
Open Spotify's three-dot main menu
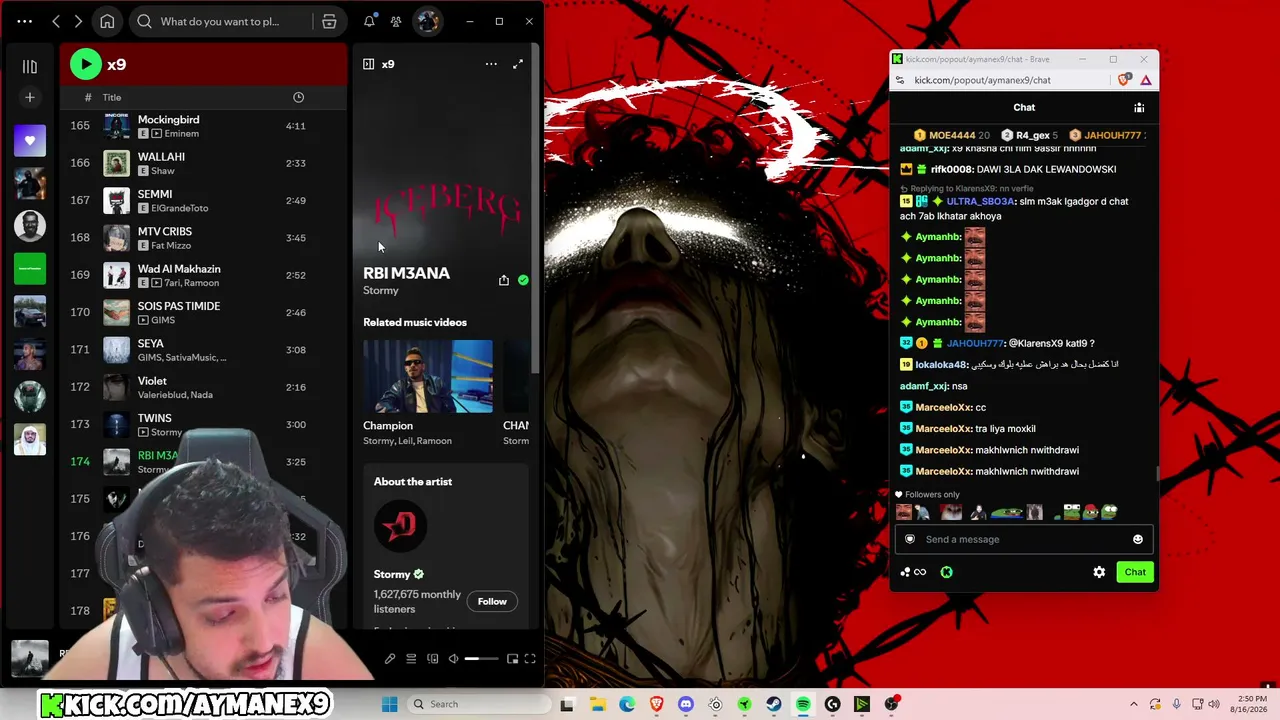(24, 21)
